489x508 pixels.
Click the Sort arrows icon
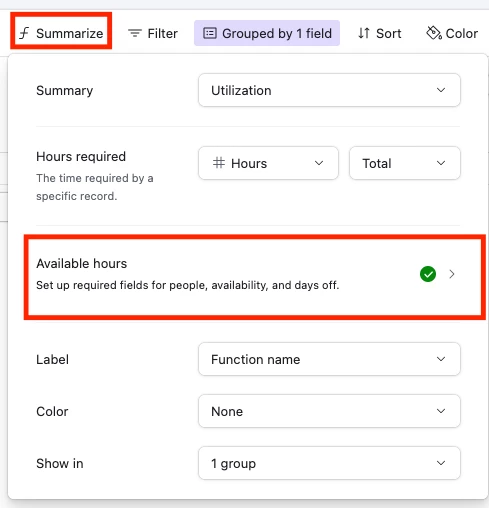pos(364,33)
